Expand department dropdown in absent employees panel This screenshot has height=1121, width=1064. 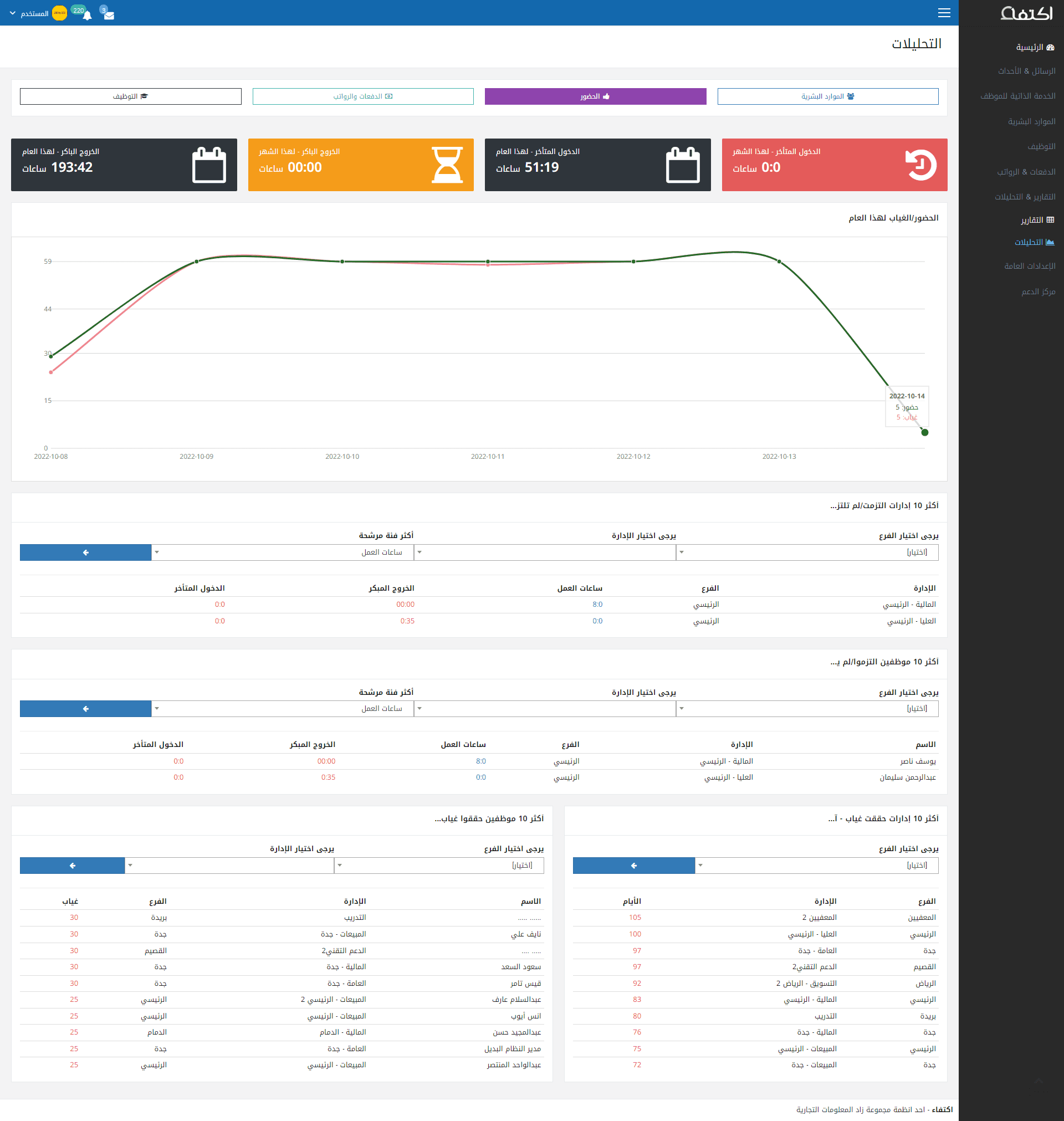[x=229, y=866]
